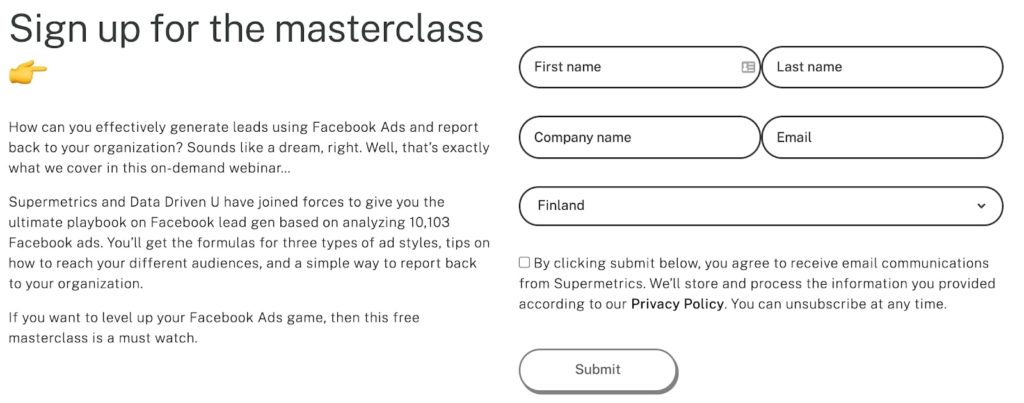Screen dimensions: 1024x403
Task: Select the Company name text field
Action: pos(639,137)
